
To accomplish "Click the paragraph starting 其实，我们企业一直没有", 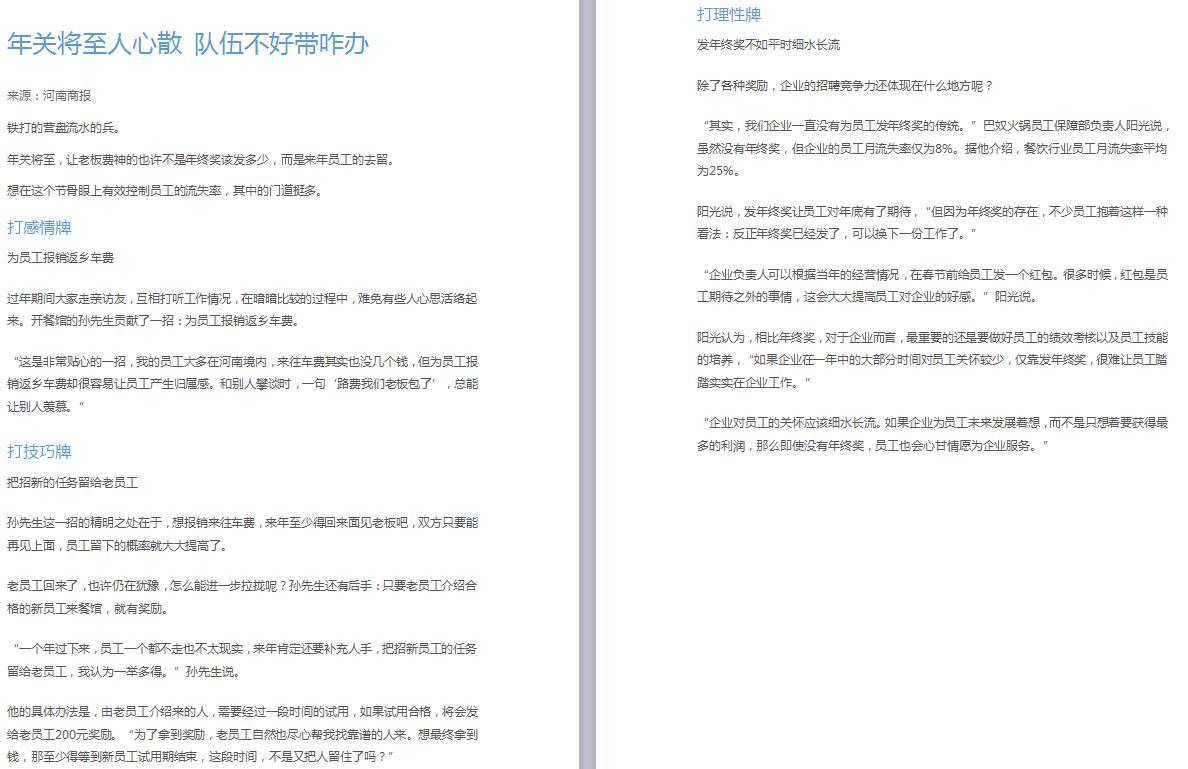I will point(932,148).
